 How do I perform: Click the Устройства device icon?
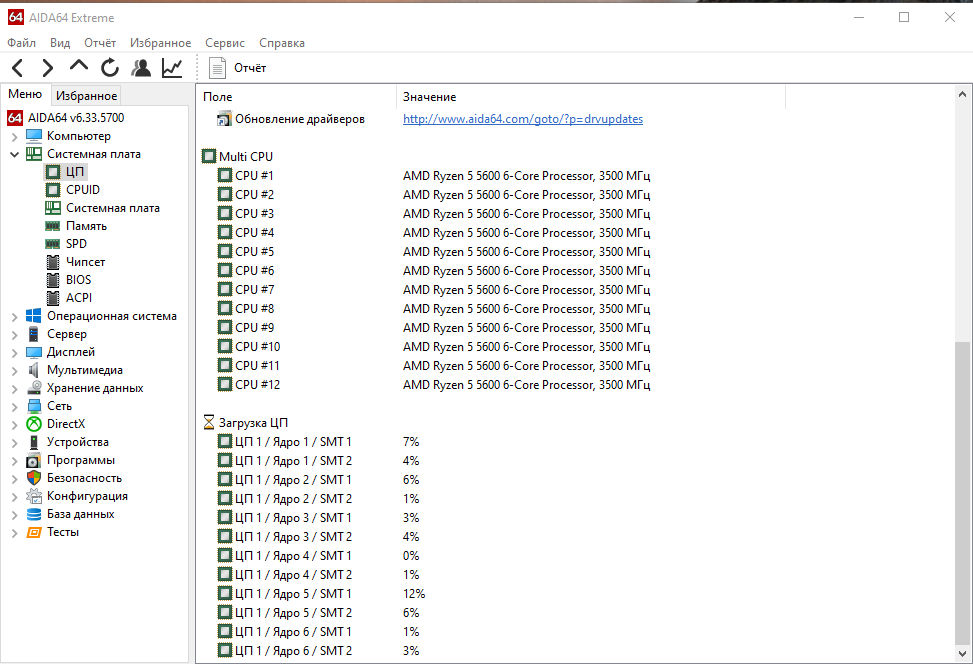34,442
